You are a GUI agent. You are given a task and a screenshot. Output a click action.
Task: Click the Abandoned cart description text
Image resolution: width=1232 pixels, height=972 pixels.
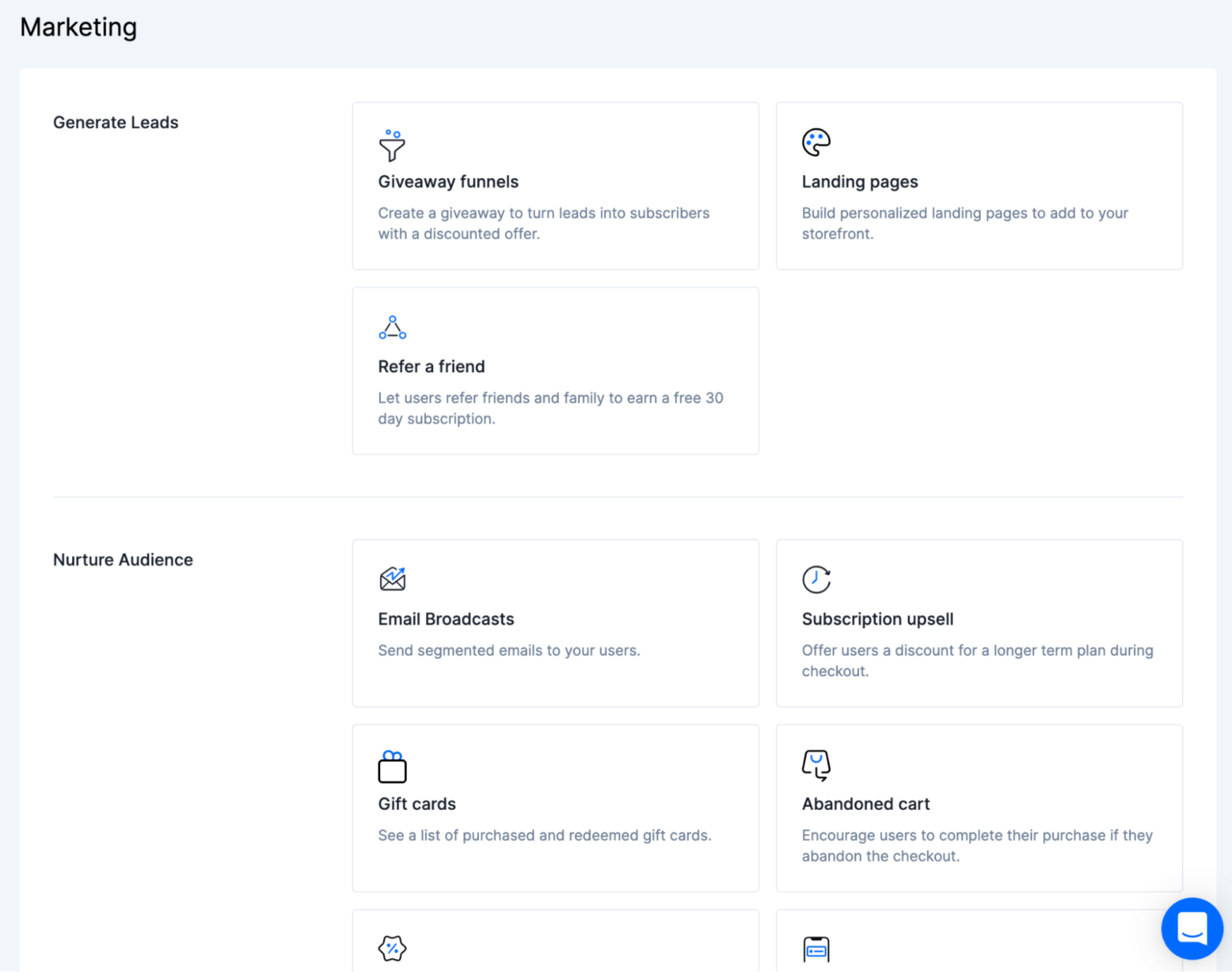pyautogui.click(x=977, y=845)
